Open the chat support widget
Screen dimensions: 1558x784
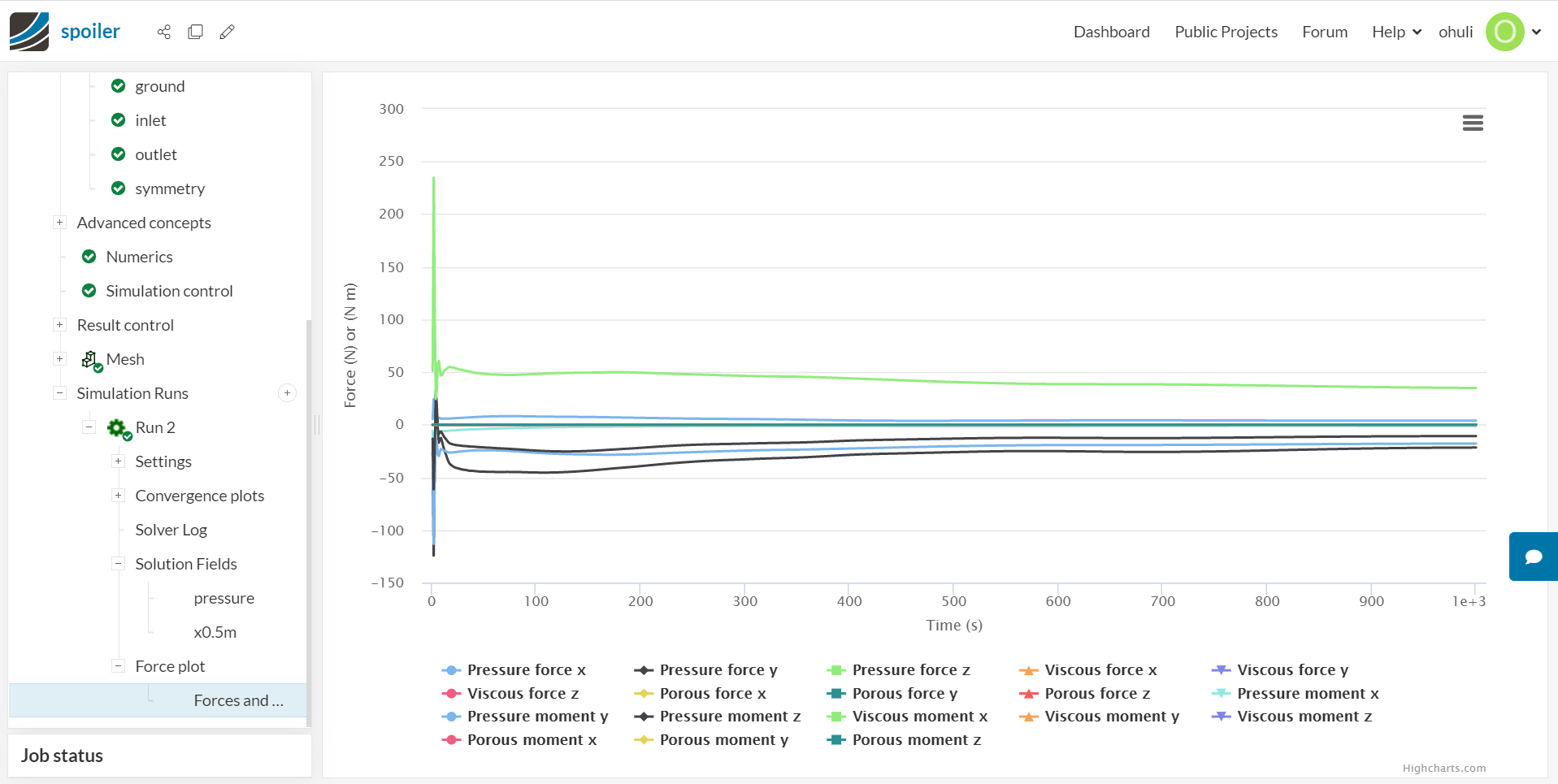pyautogui.click(x=1534, y=557)
